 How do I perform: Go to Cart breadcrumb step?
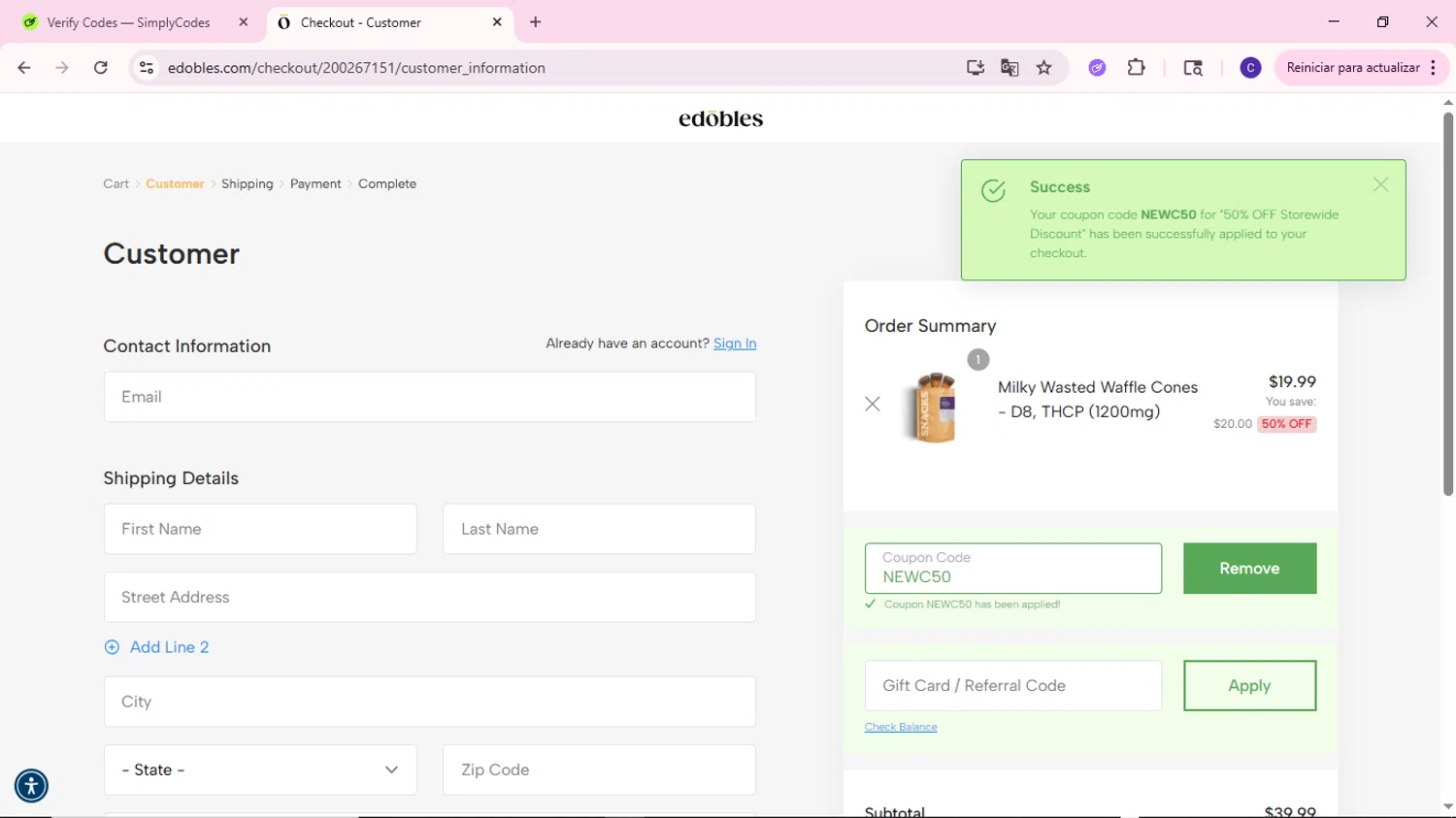[116, 183]
